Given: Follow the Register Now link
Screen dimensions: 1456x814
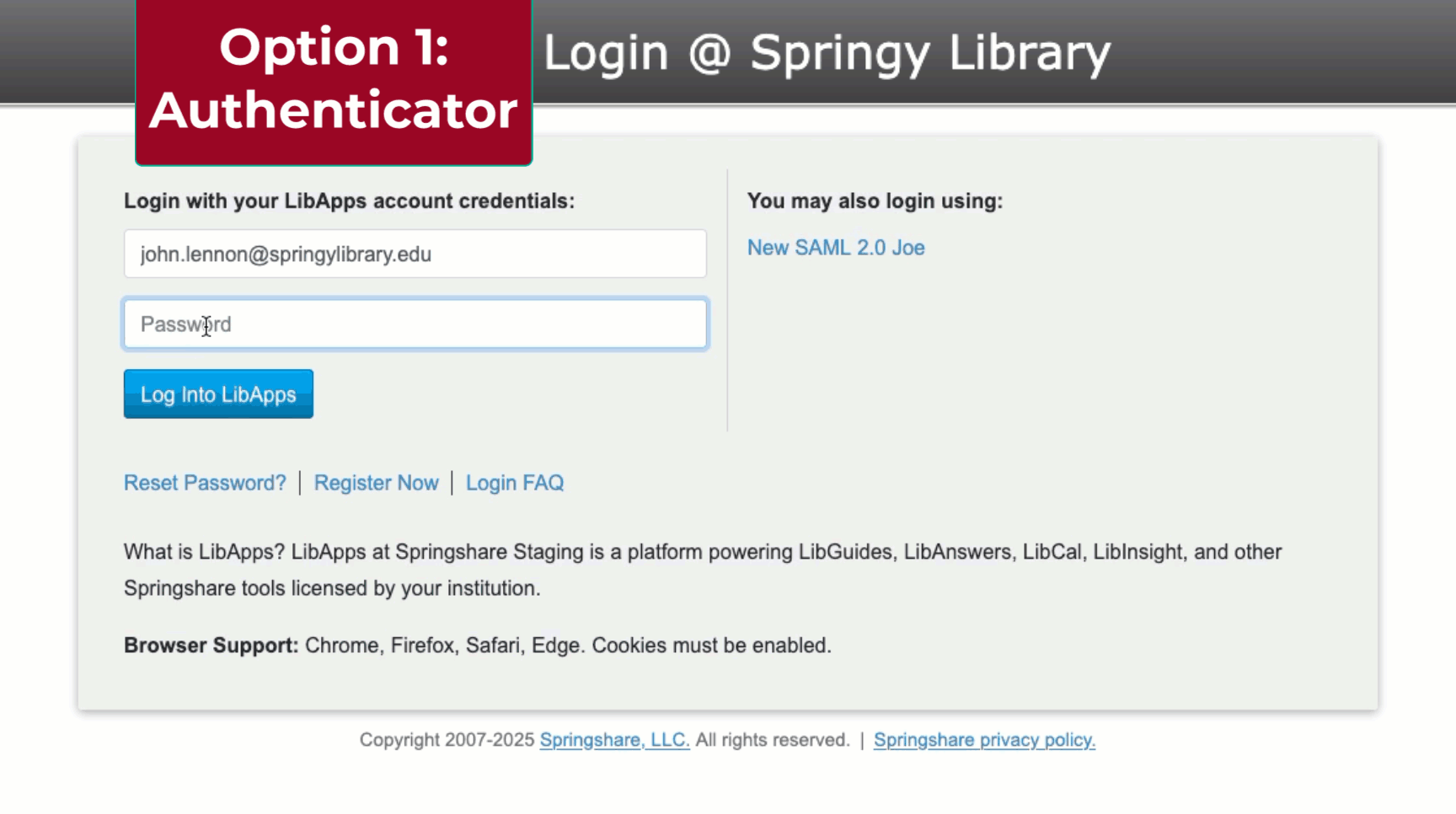Looking at the screenshot, I should (x=376, y=483).
